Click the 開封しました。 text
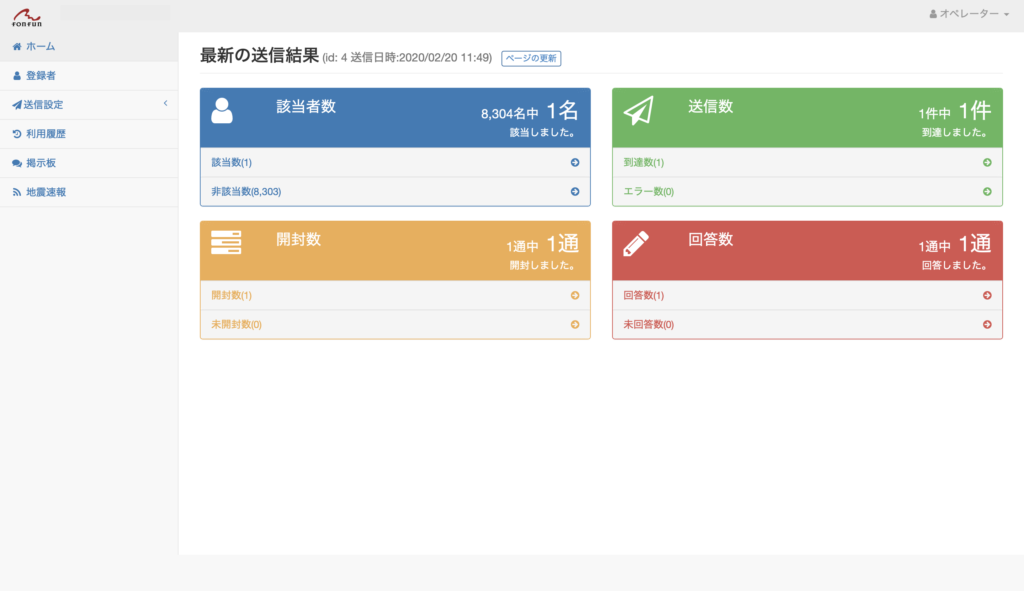 (x=543, y=266)
